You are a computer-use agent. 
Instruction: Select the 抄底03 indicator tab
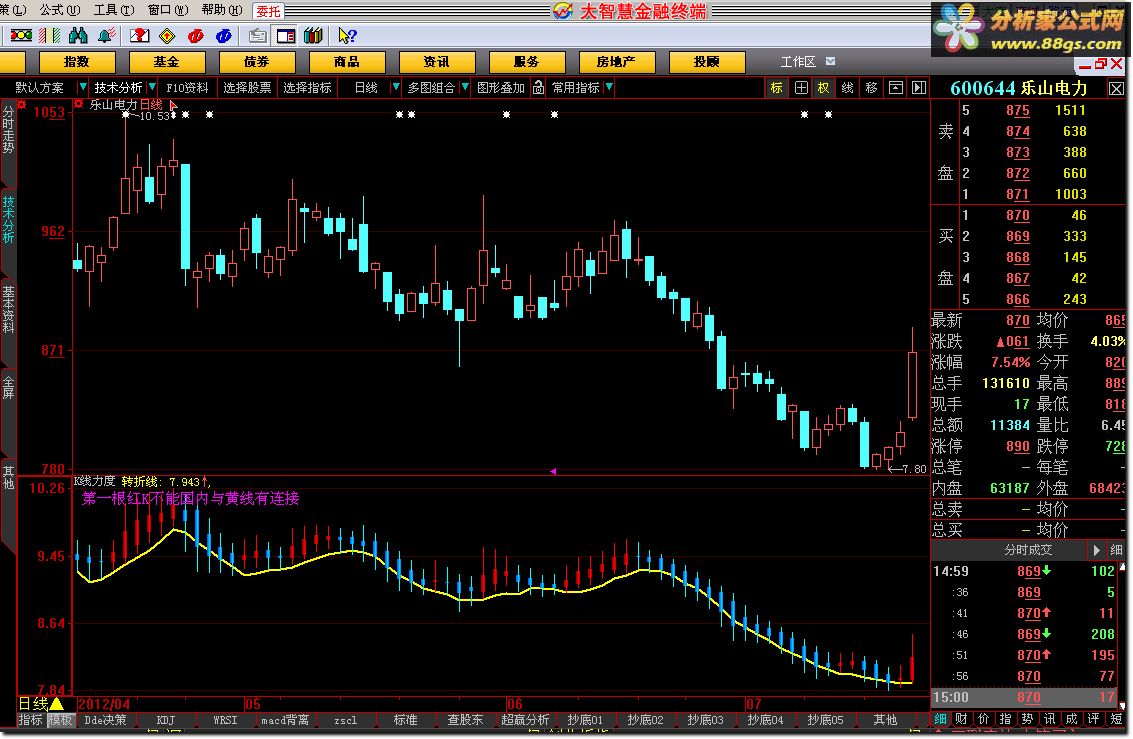pos(705,720)
